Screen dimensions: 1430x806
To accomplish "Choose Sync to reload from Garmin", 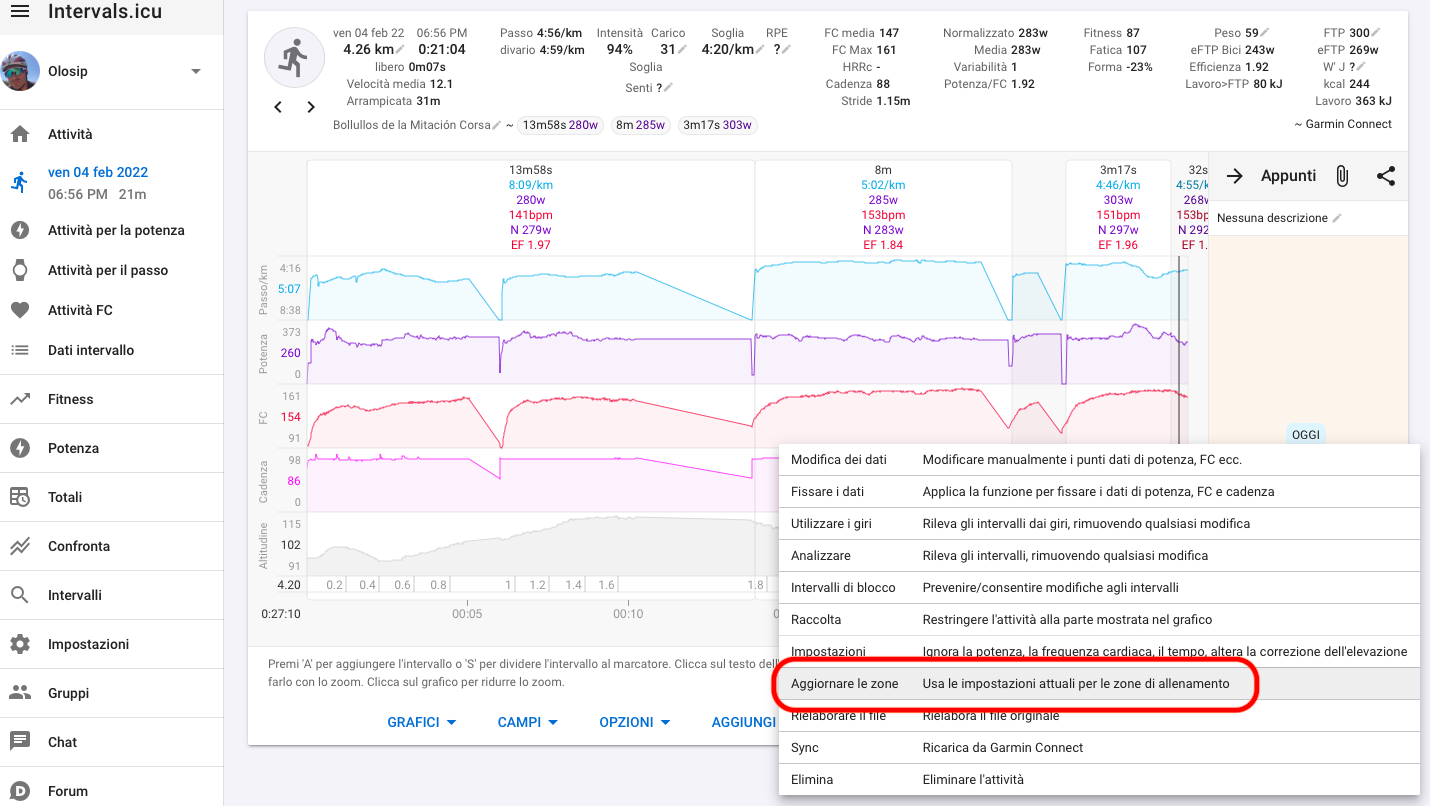I will 1099,748.
